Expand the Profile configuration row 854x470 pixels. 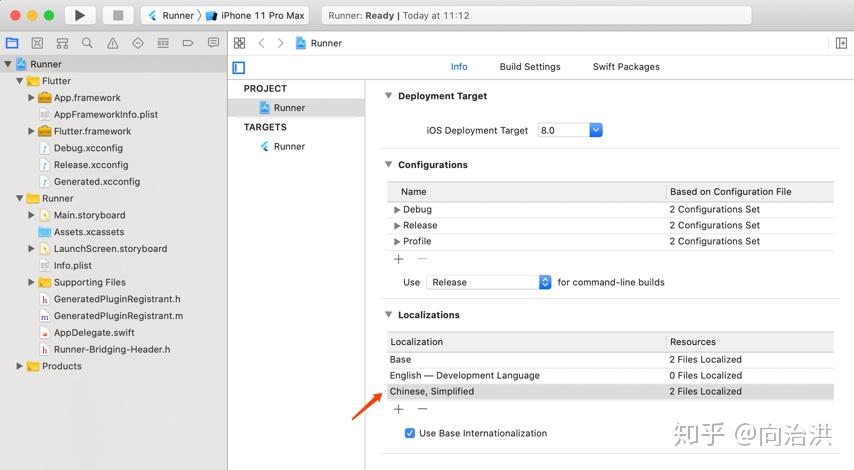[396, 241]
